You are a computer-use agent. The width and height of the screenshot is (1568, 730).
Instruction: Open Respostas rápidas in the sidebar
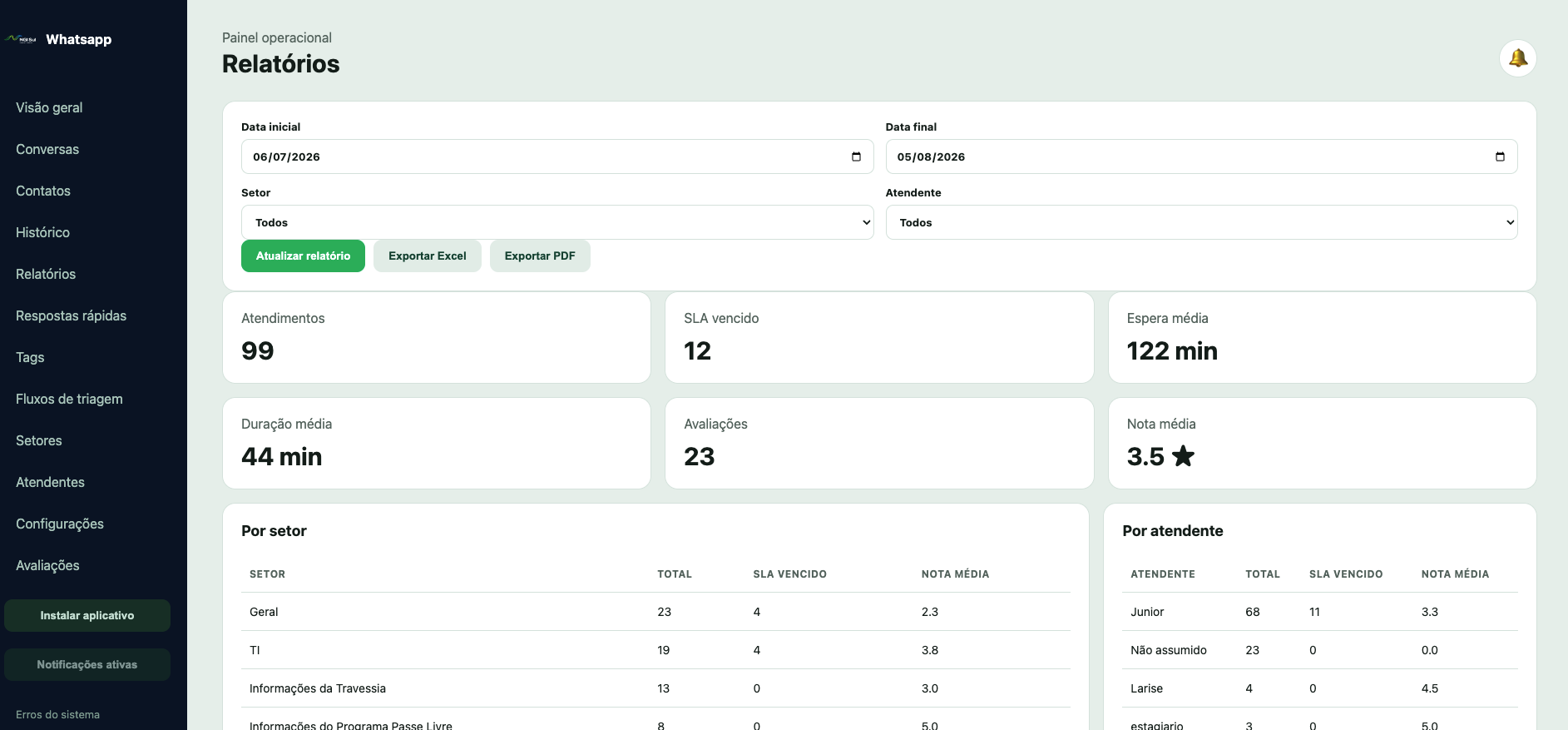[71, 315]
